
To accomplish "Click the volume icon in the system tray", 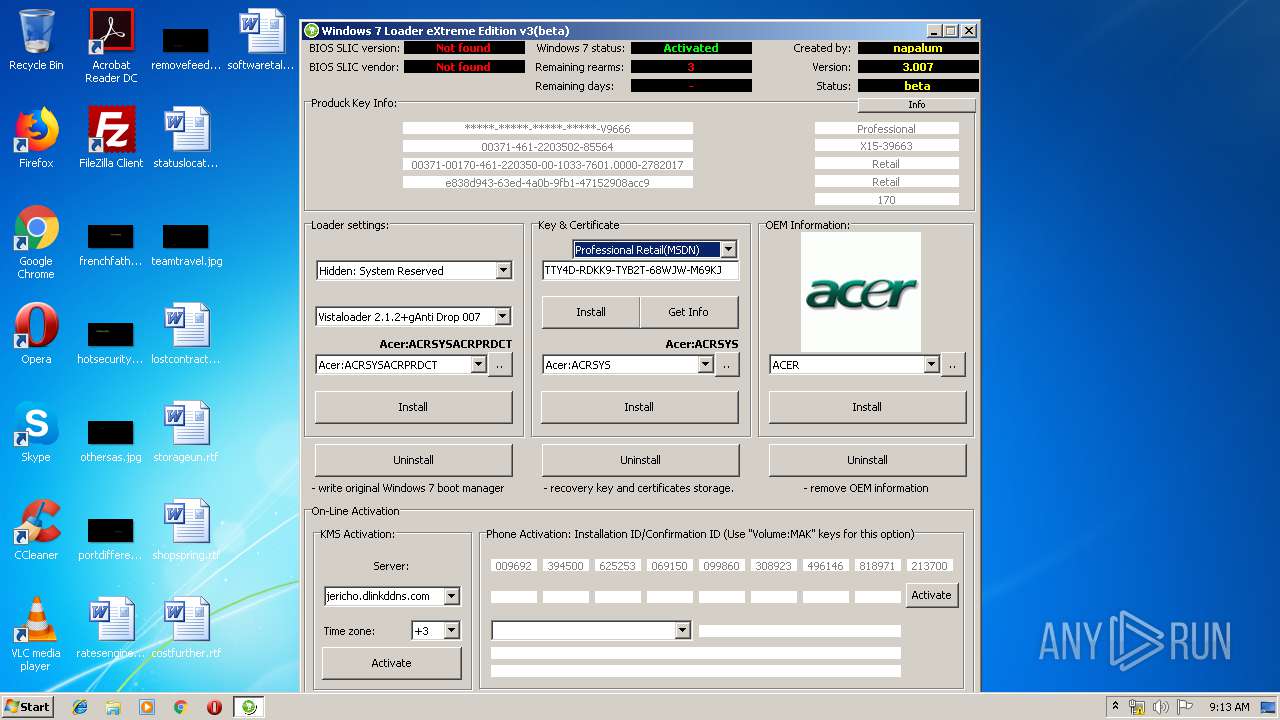I will coord(1160,707).
